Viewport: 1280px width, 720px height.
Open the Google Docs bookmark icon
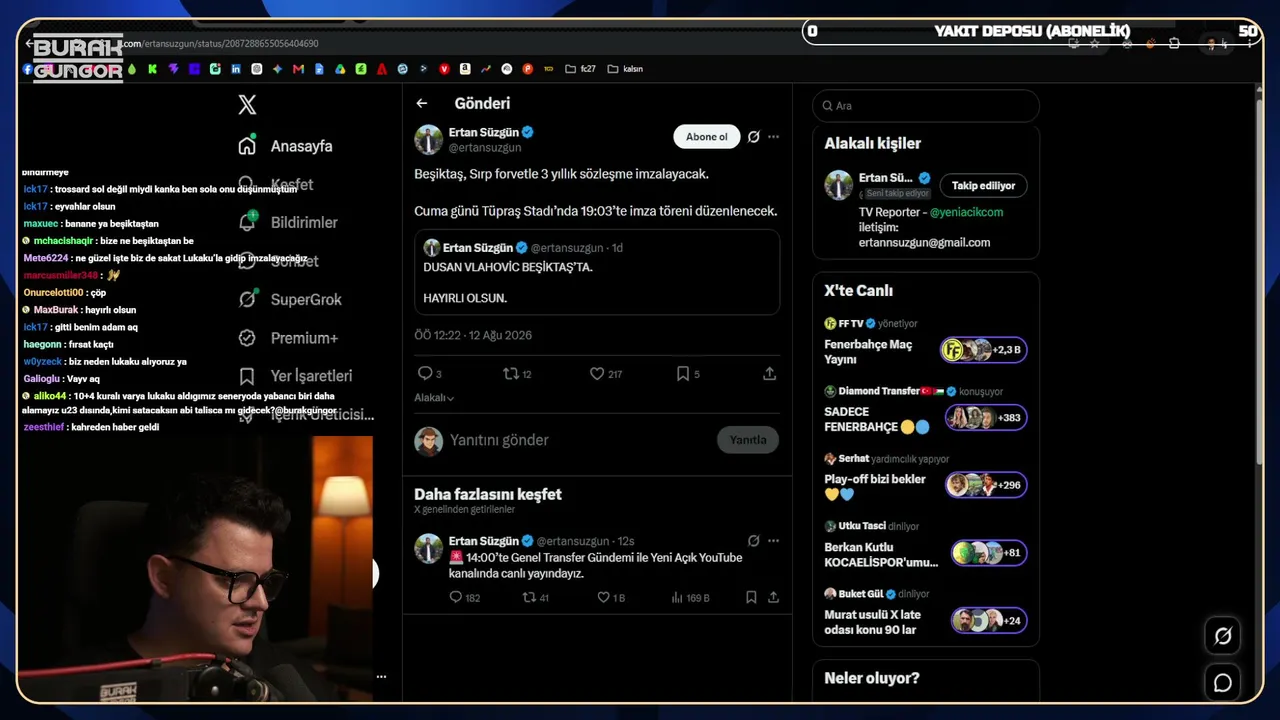tap(319, 69)
